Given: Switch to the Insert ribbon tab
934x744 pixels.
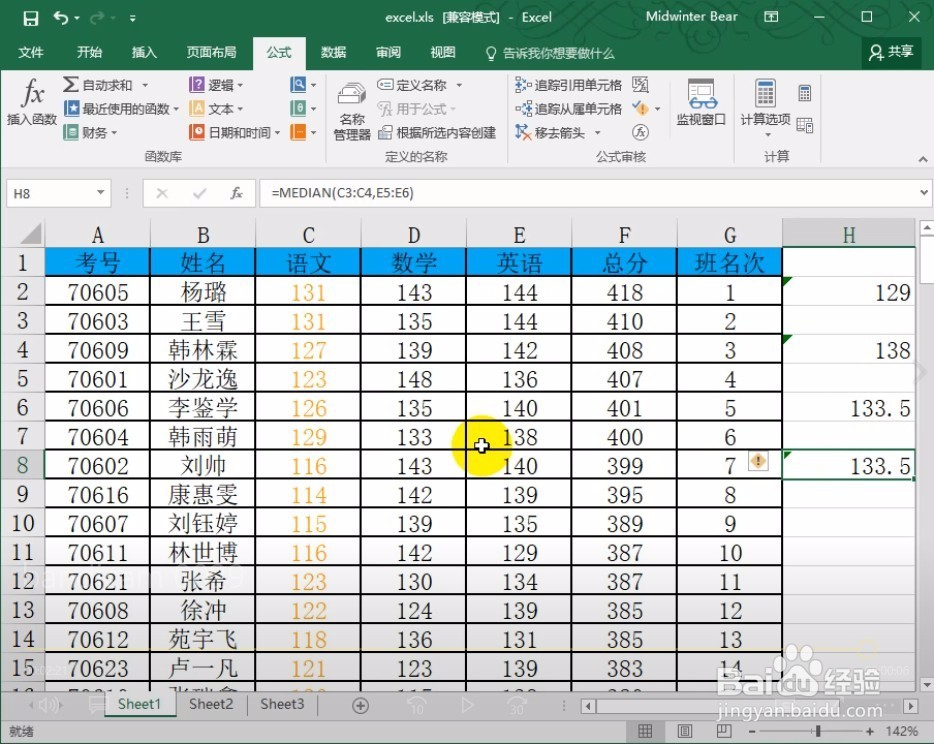Looking at the screenshot, I should tap(144, 52).
